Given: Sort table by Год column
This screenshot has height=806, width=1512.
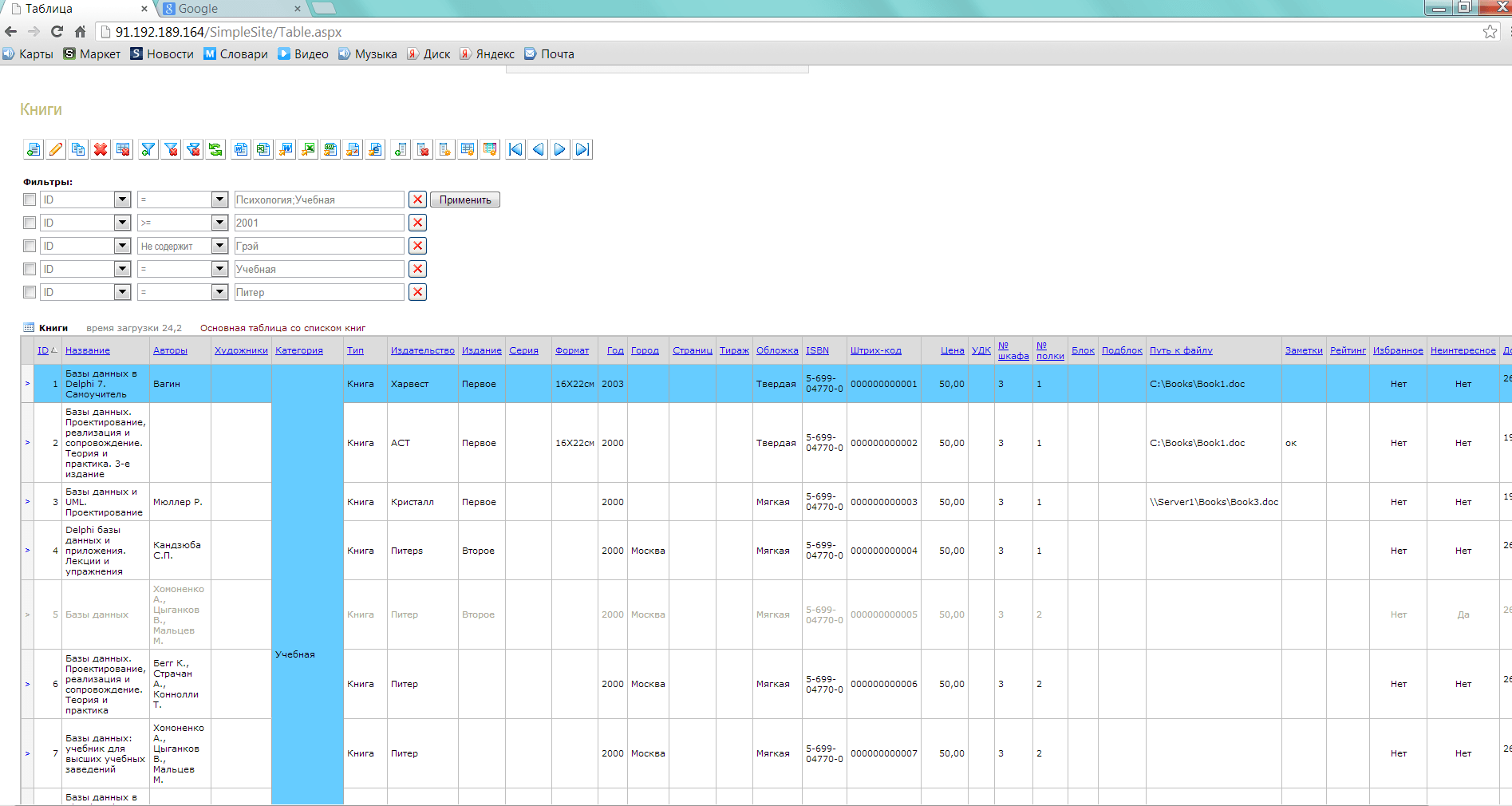Looking at the screenshot, I should (615, 350).
